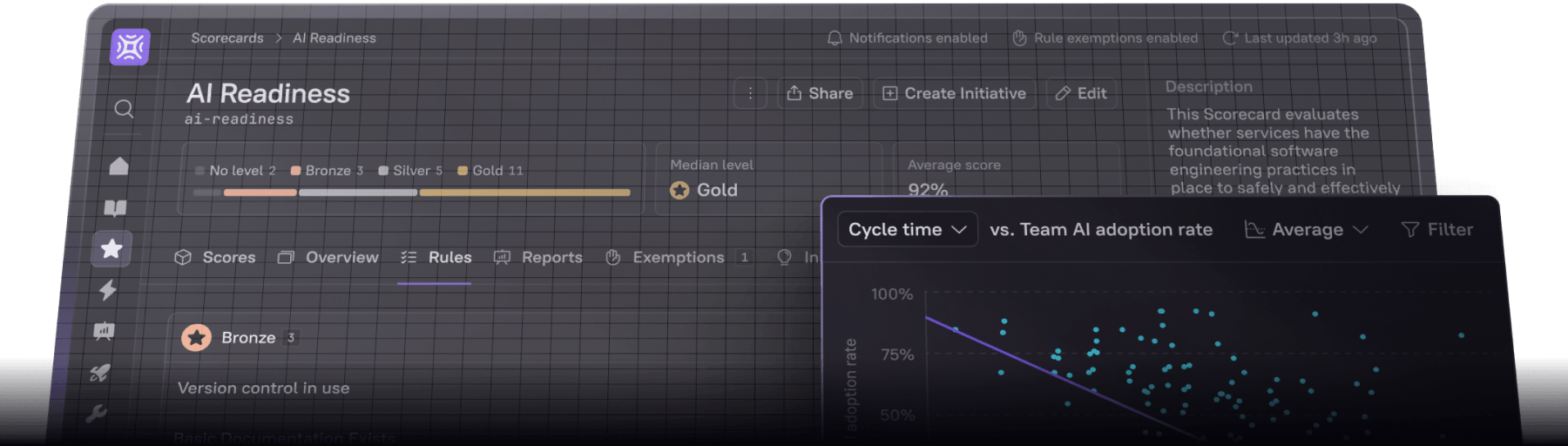This screenshot has height=446, width=1568.
Task: Click the Share button
Action: (x=820, y=93)
